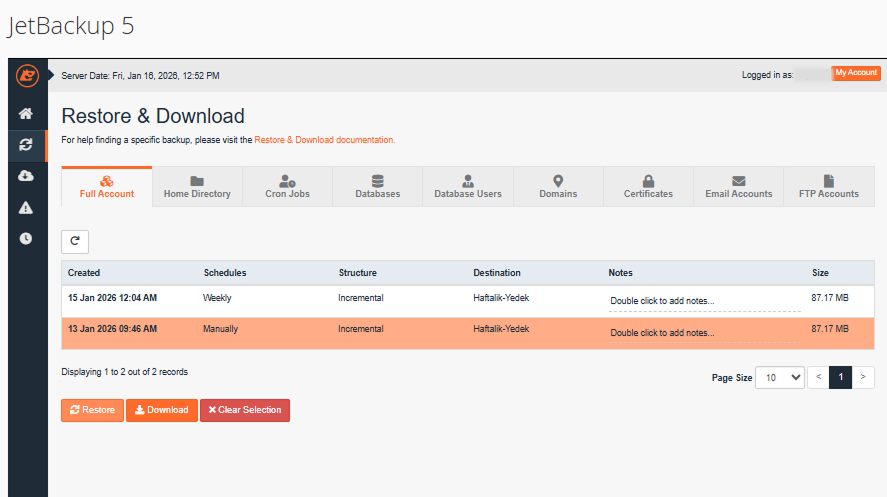Select the Restore & Download sidebar icon
Screen dimensions: 887x497
point(26,145)
